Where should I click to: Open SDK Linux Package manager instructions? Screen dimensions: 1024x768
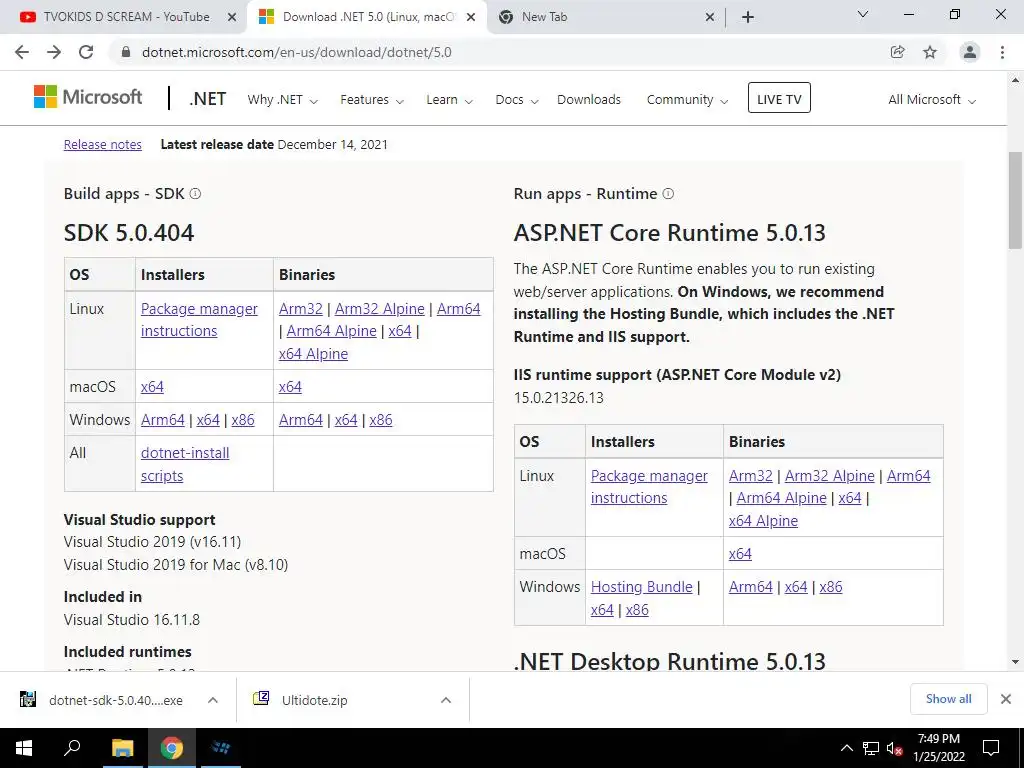pos(199,319)
